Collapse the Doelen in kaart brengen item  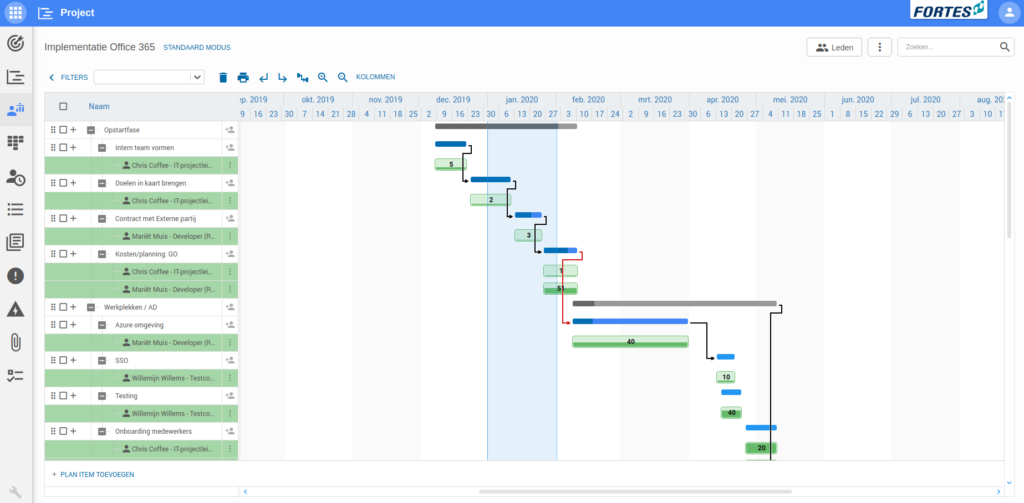102,183
